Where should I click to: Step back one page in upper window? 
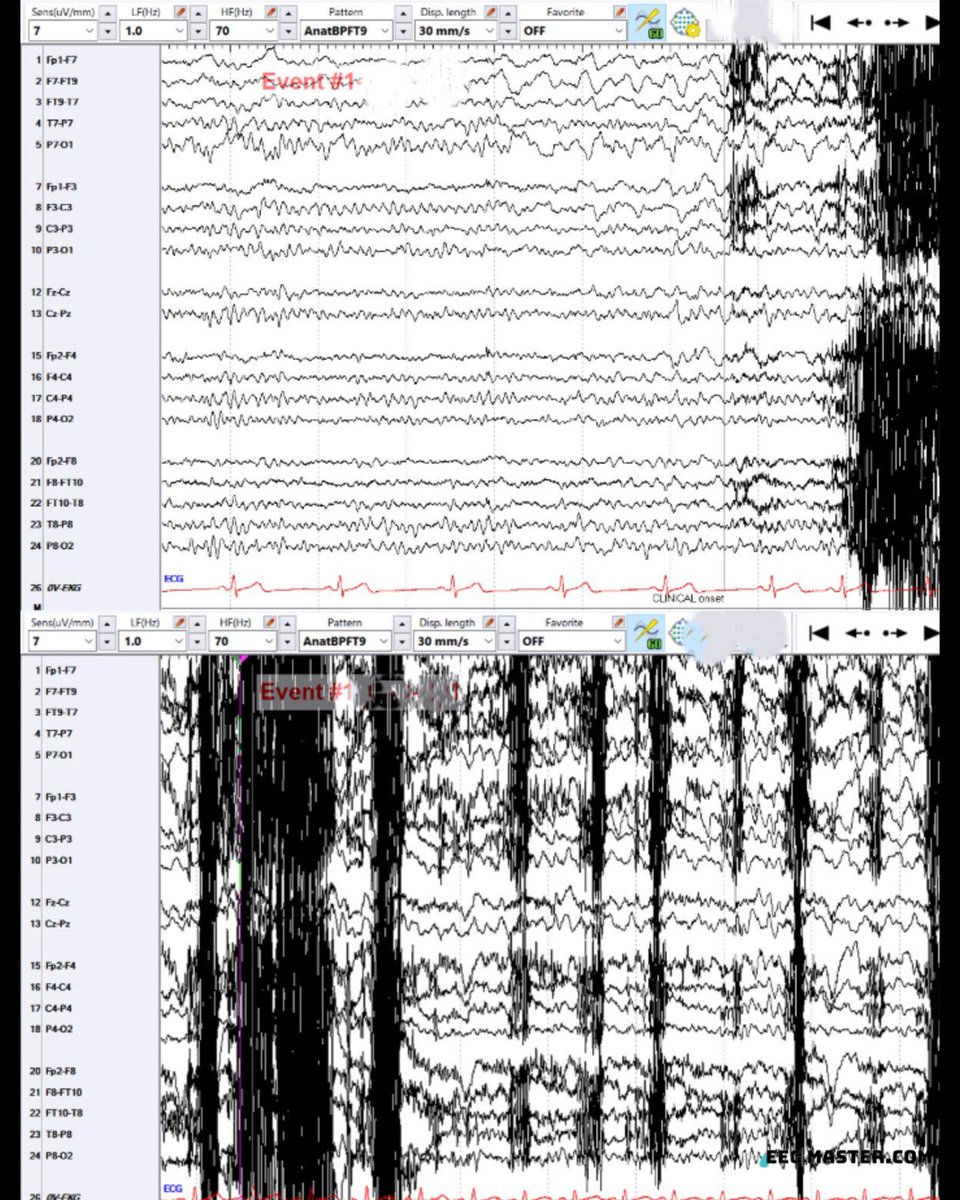pos(859,23)
